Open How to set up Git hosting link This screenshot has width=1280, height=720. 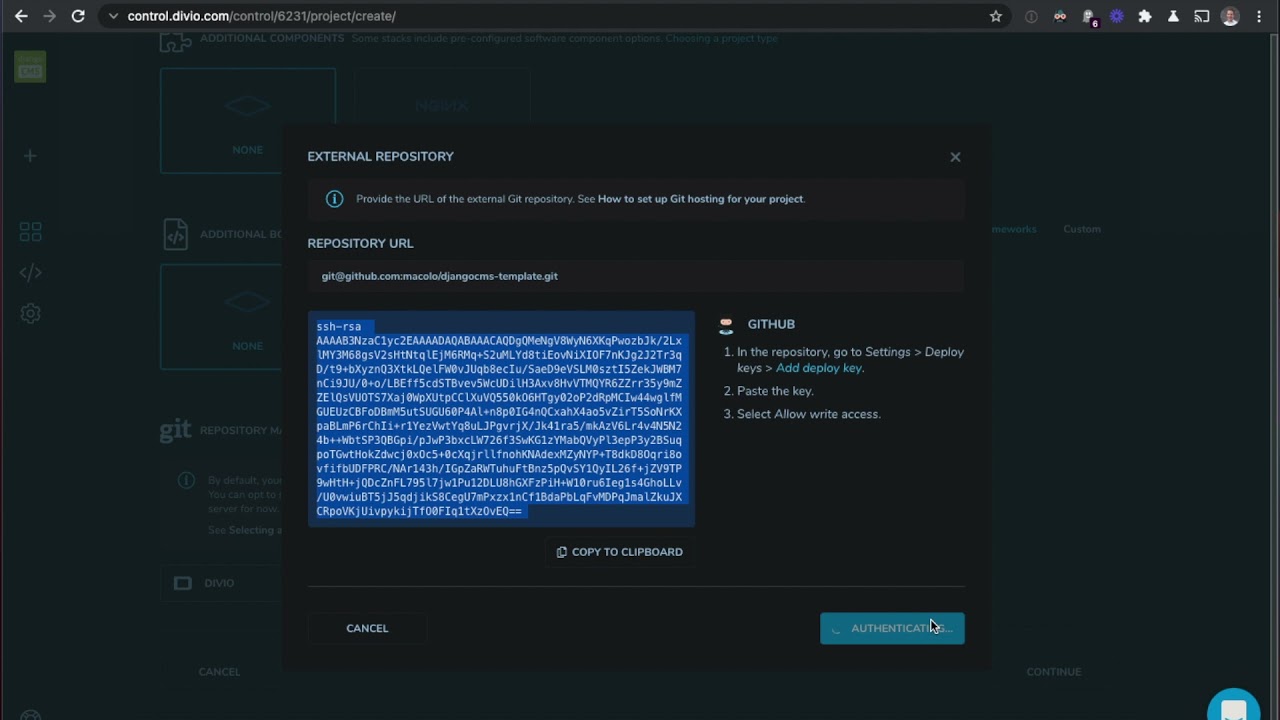(700, 199)
